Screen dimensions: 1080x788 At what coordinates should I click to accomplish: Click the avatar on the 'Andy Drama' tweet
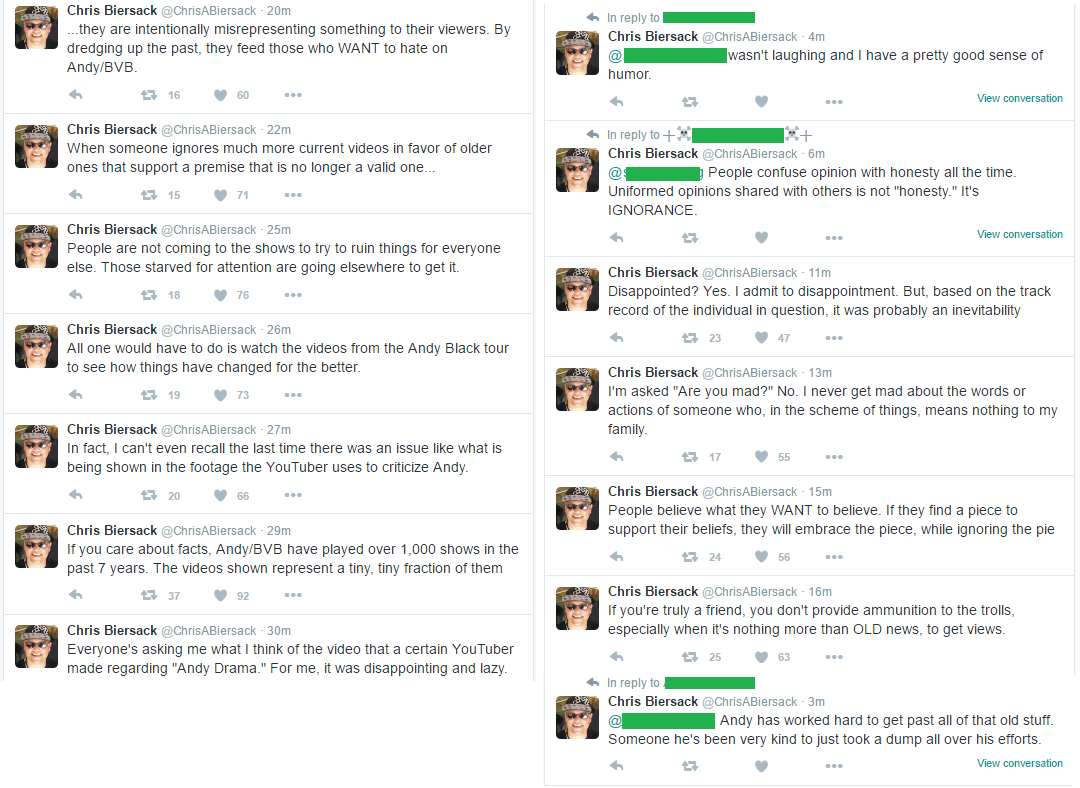pyautogui.click(x=36, y=646)
